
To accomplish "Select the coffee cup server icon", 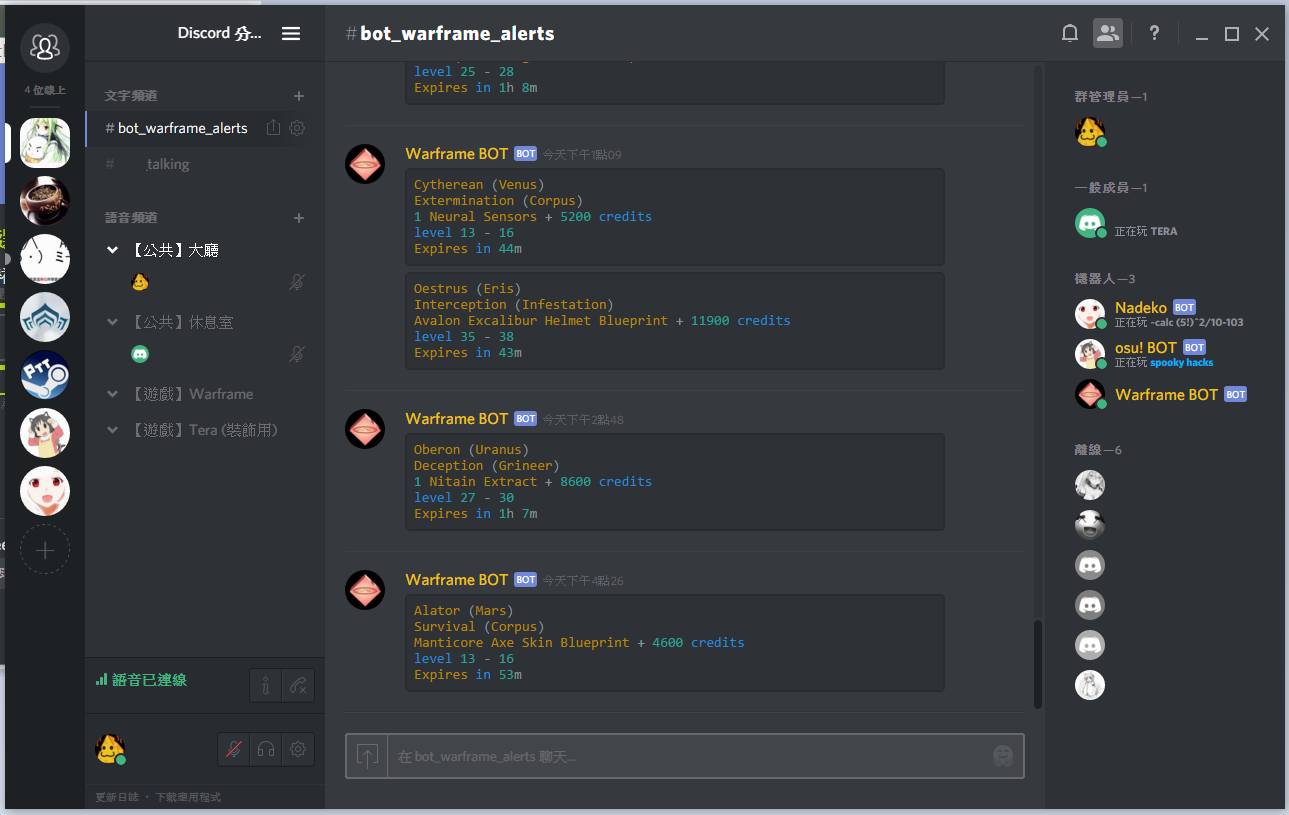I will click(x=45, y=200).
